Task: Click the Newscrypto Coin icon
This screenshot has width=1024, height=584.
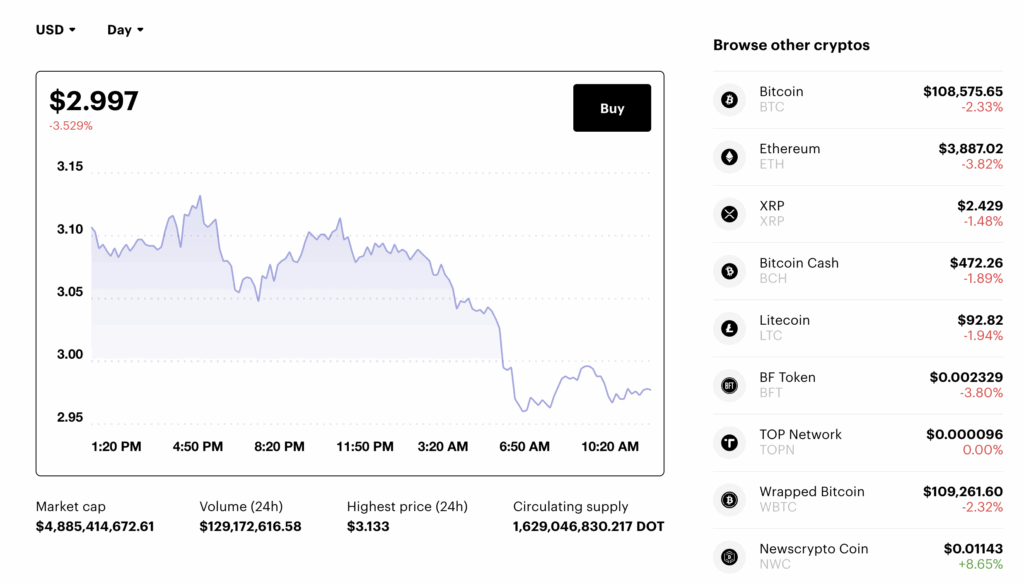Action: [729, 556]
